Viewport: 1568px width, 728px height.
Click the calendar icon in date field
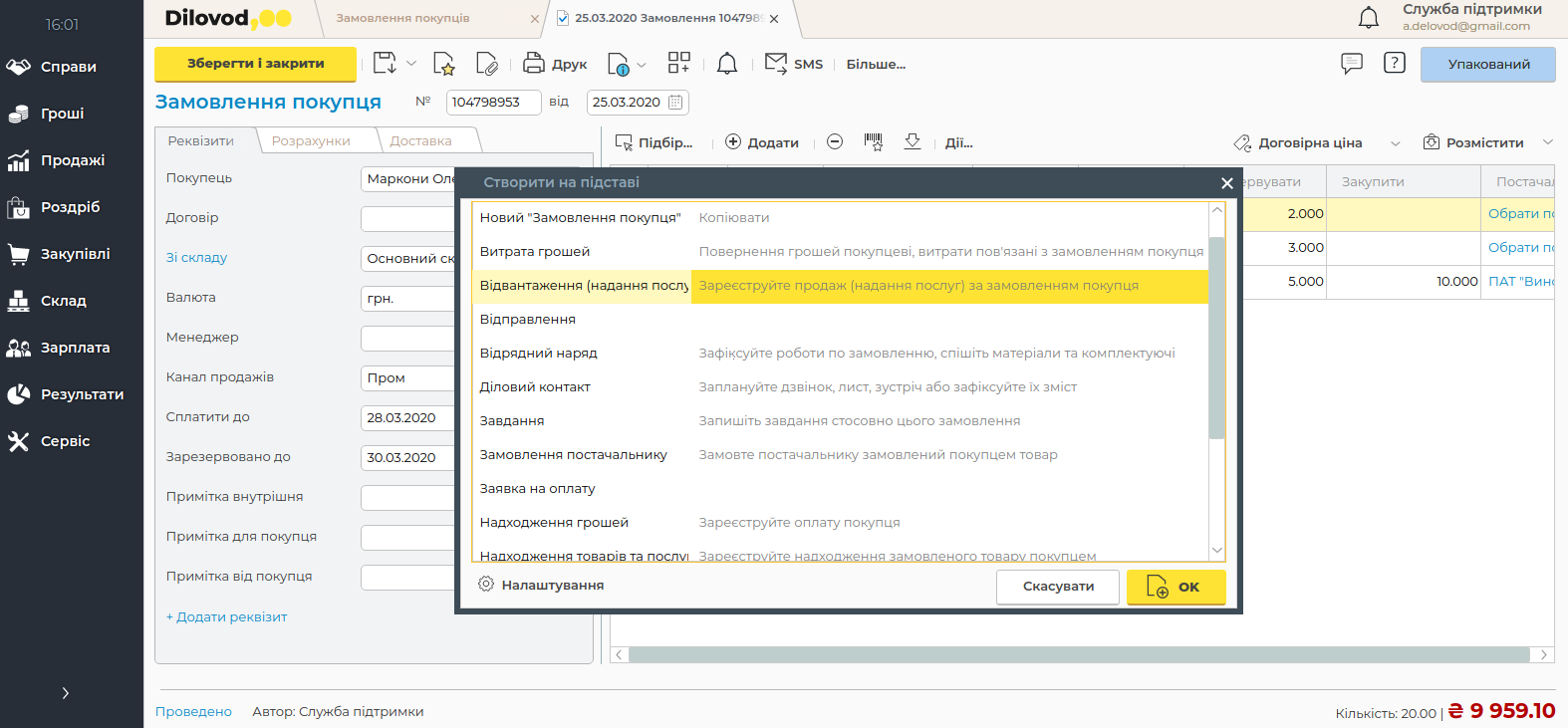click(675, 102)
